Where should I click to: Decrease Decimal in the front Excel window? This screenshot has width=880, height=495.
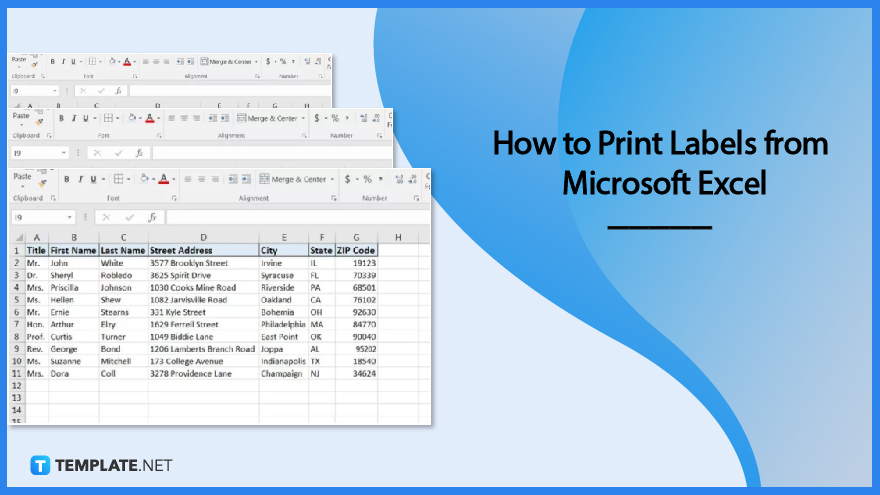pos(412,179)
